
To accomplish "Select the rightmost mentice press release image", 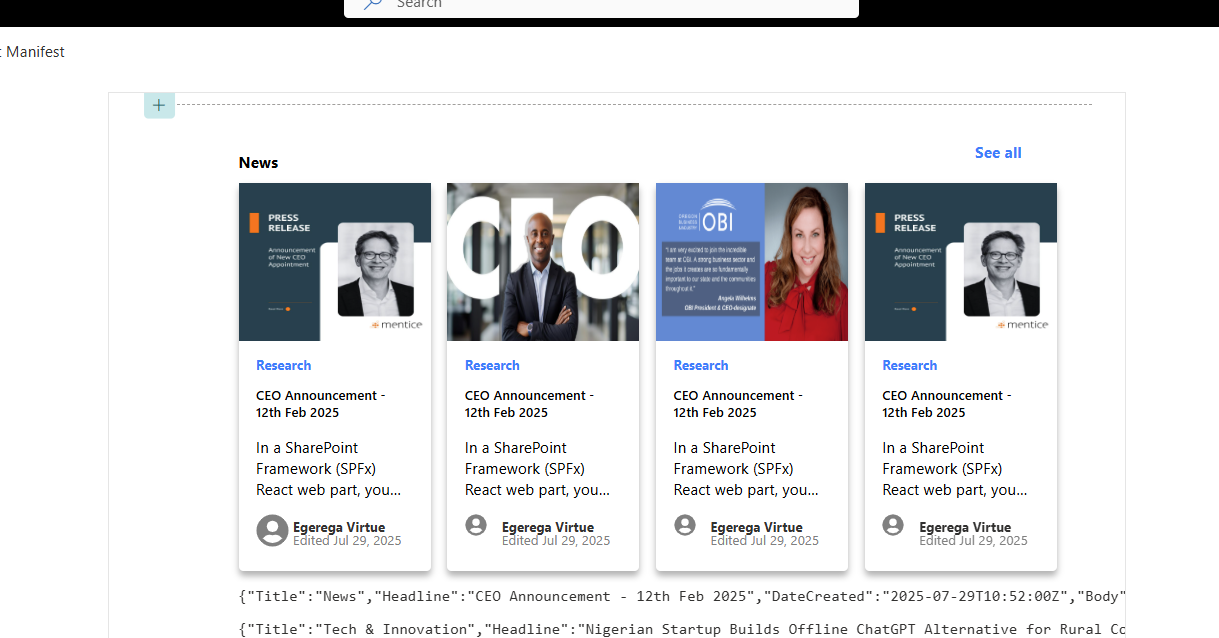I will pos(960,262).
